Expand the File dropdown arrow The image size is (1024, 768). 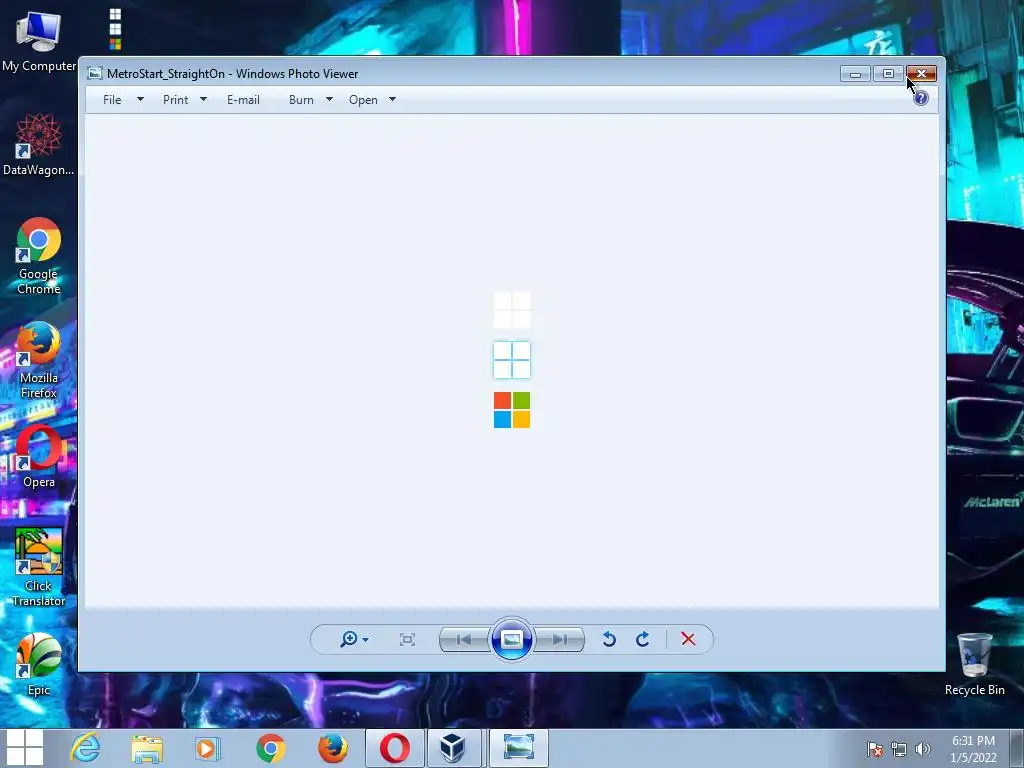(x=140, y=99)
